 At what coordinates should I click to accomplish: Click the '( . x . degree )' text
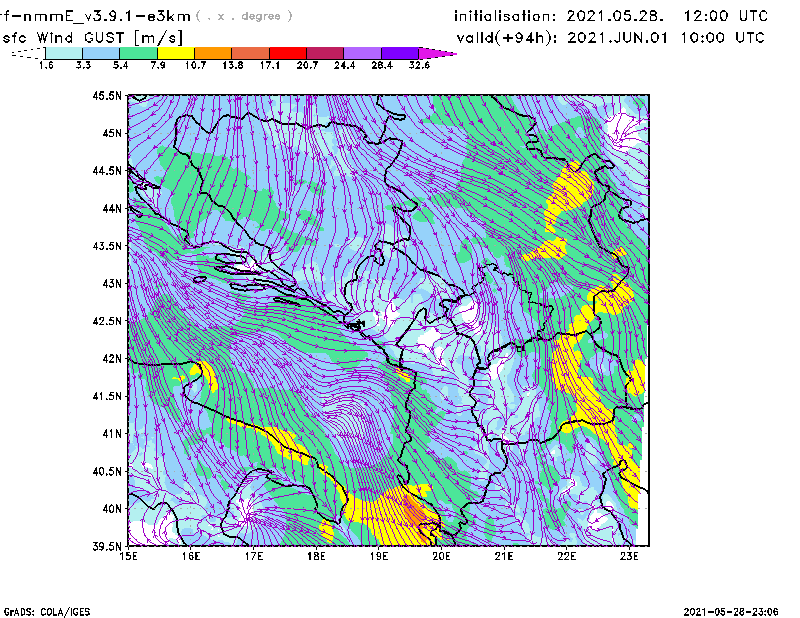[x=244, y=16]
